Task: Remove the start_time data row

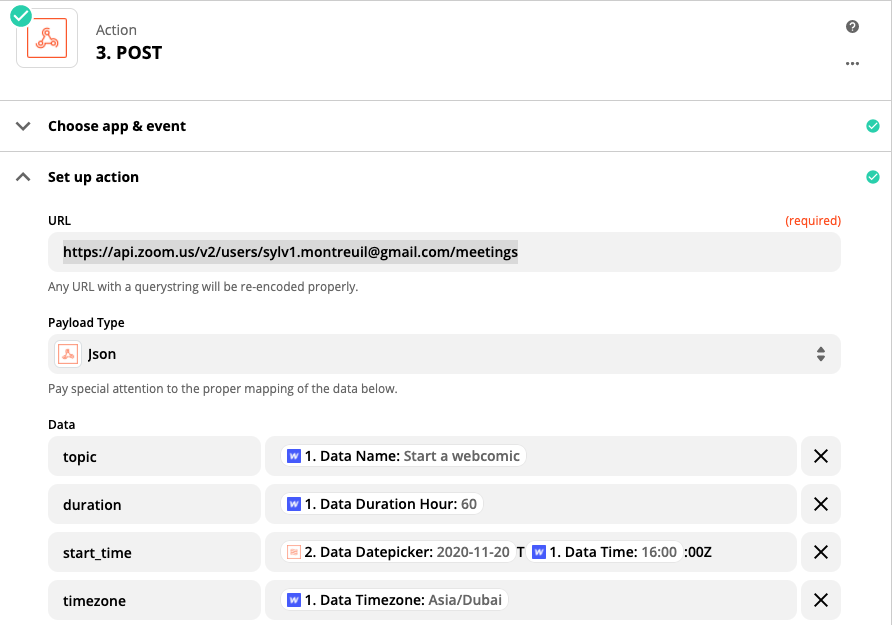Action: 820,552
